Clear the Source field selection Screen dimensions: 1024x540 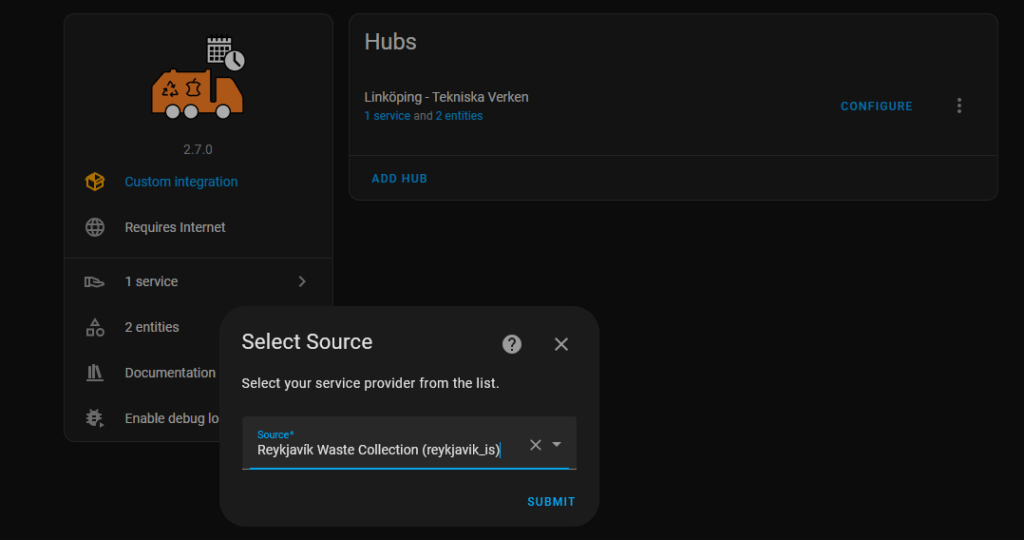click(x=536, y=445)
